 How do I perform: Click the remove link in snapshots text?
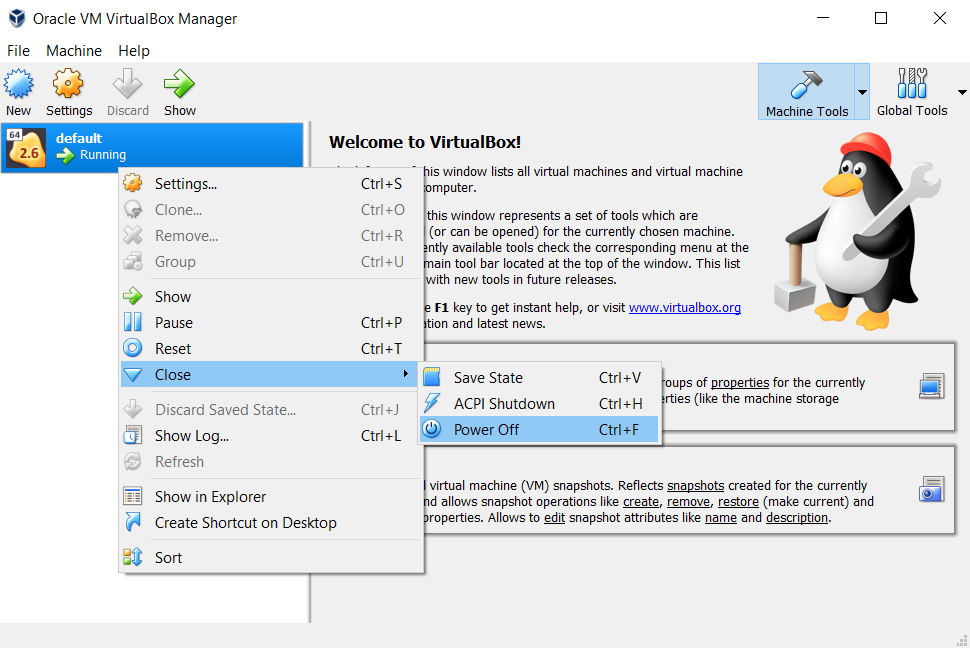tap(689, 501)
